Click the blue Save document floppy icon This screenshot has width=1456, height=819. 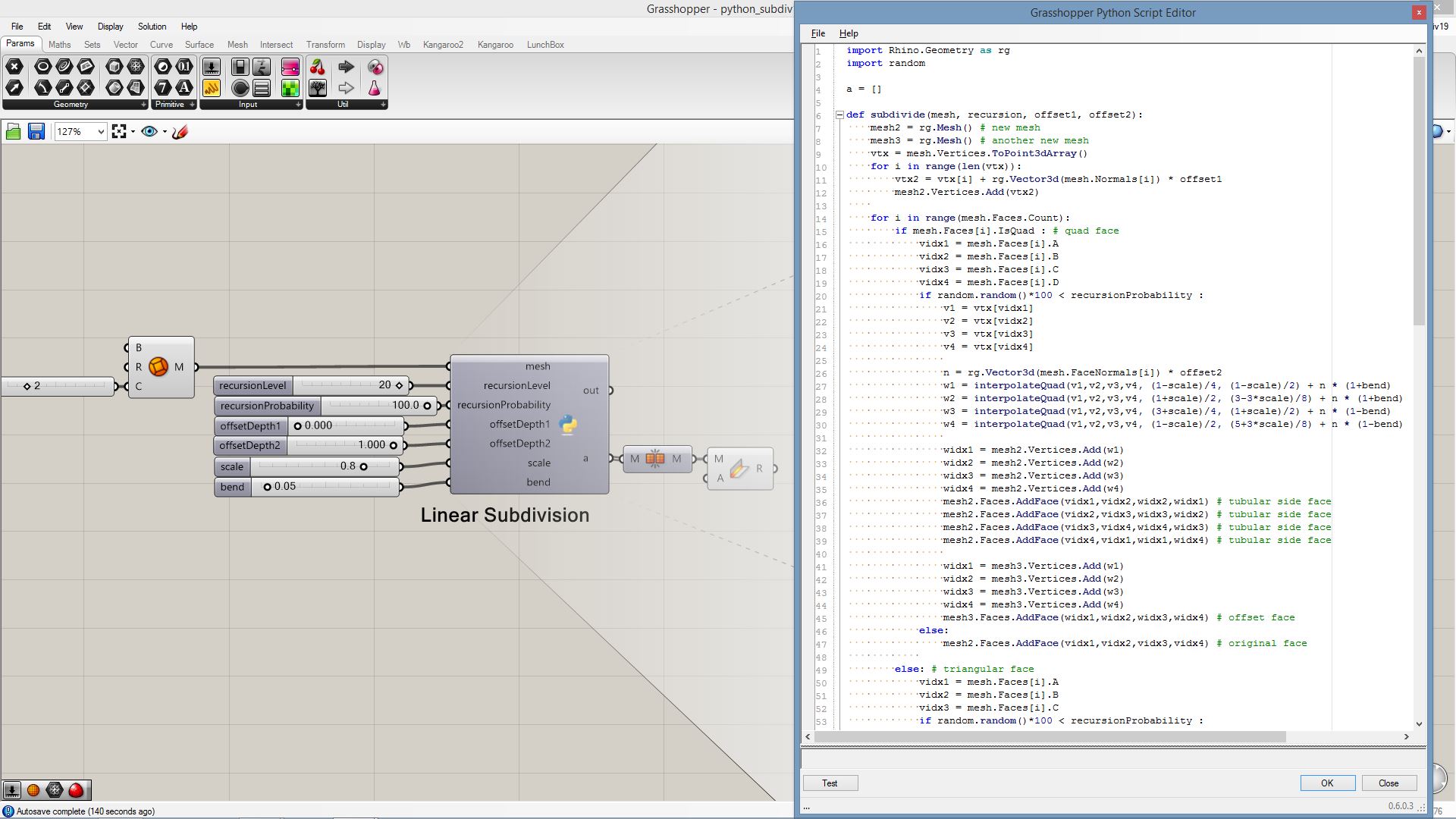36,132
